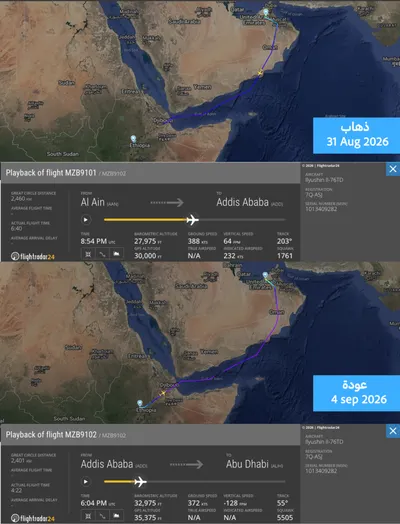Click the "4 sep 2026" date label
This screenshot has width=400, height=524.
(359, 399)
